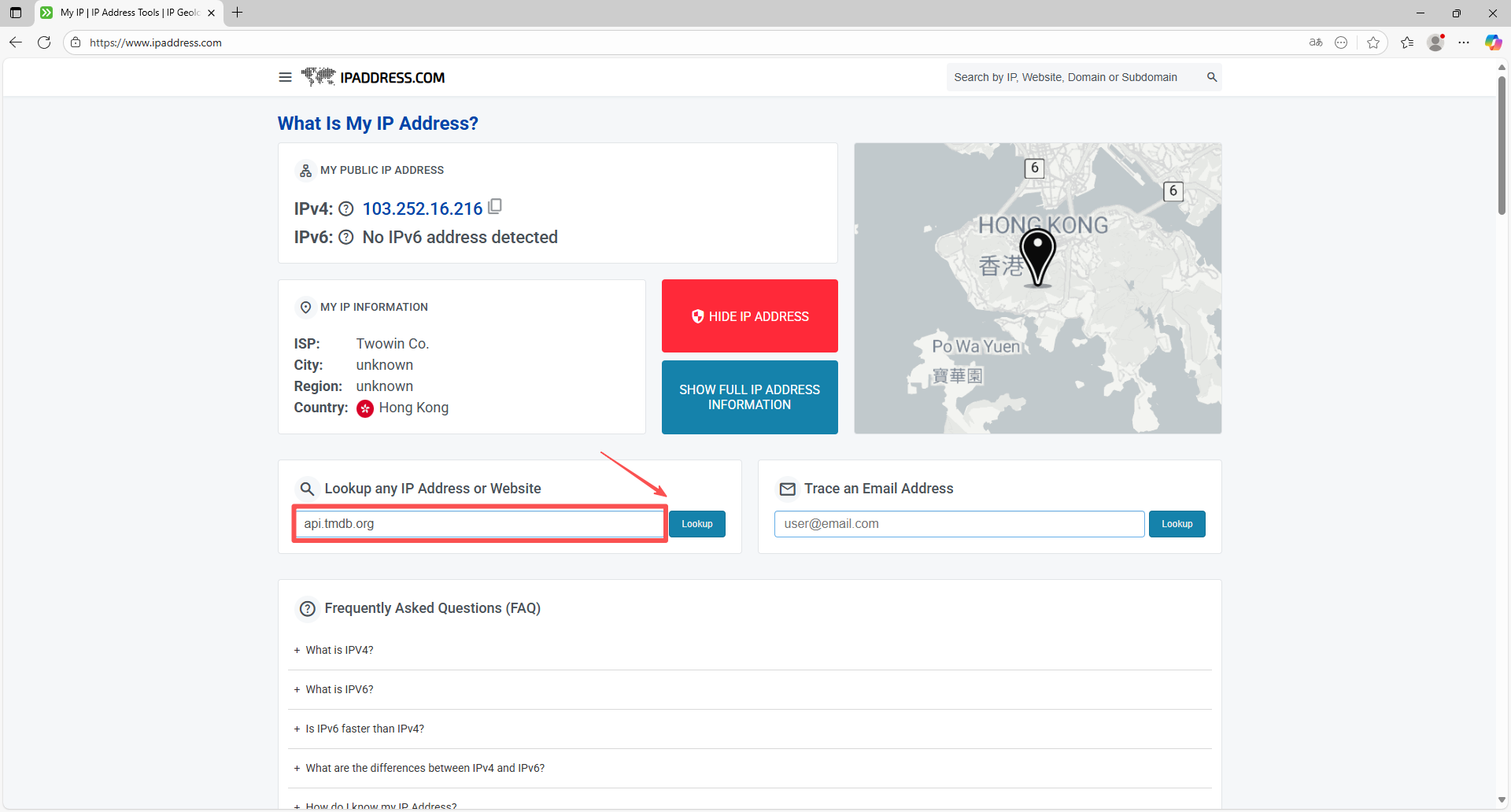Close the My IP browser tab
Image resolution: width=1511 pixels, height=812 pixels.
[x=211, y=13]
